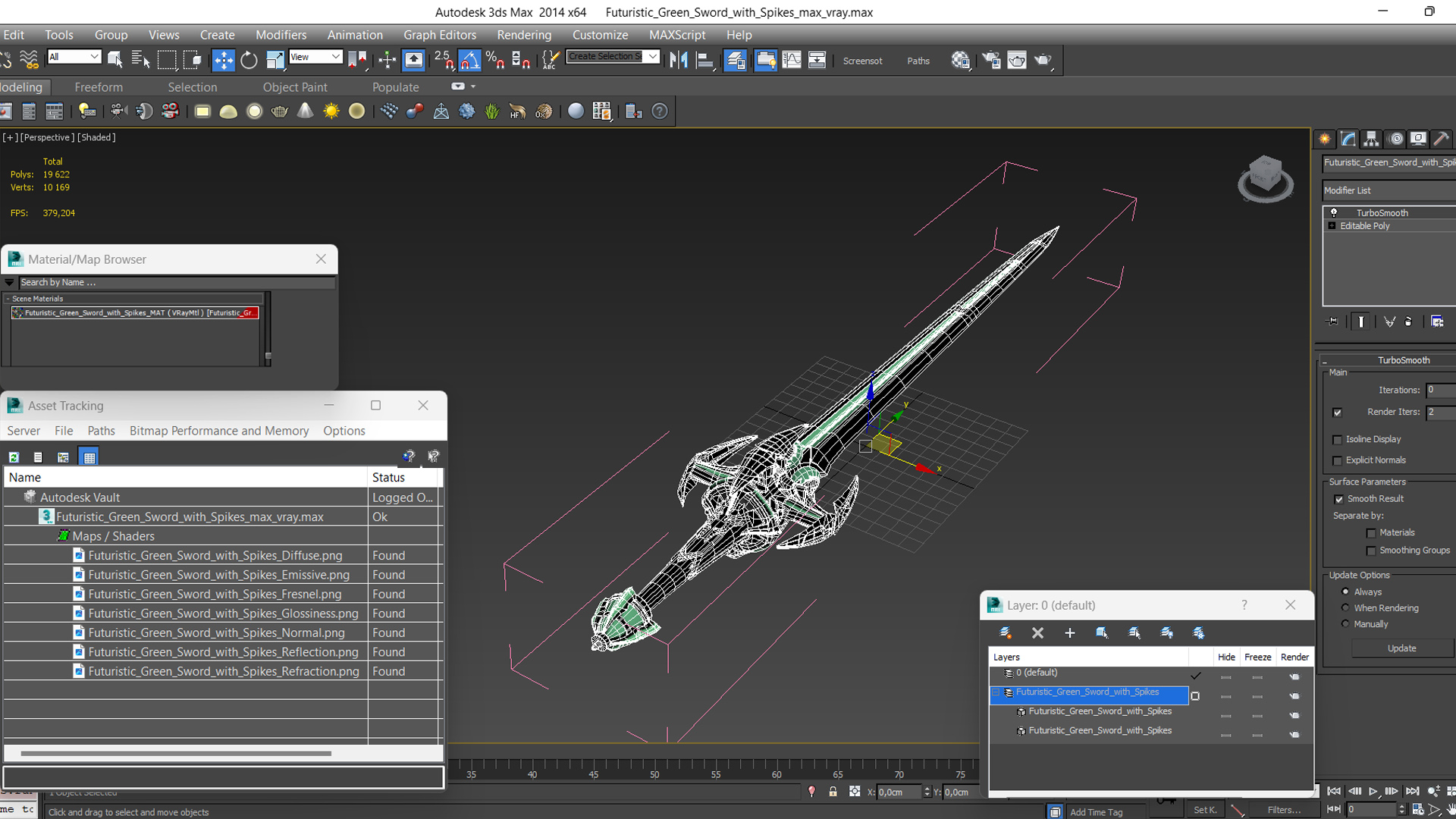Select the Always update option

[1345, 591]
